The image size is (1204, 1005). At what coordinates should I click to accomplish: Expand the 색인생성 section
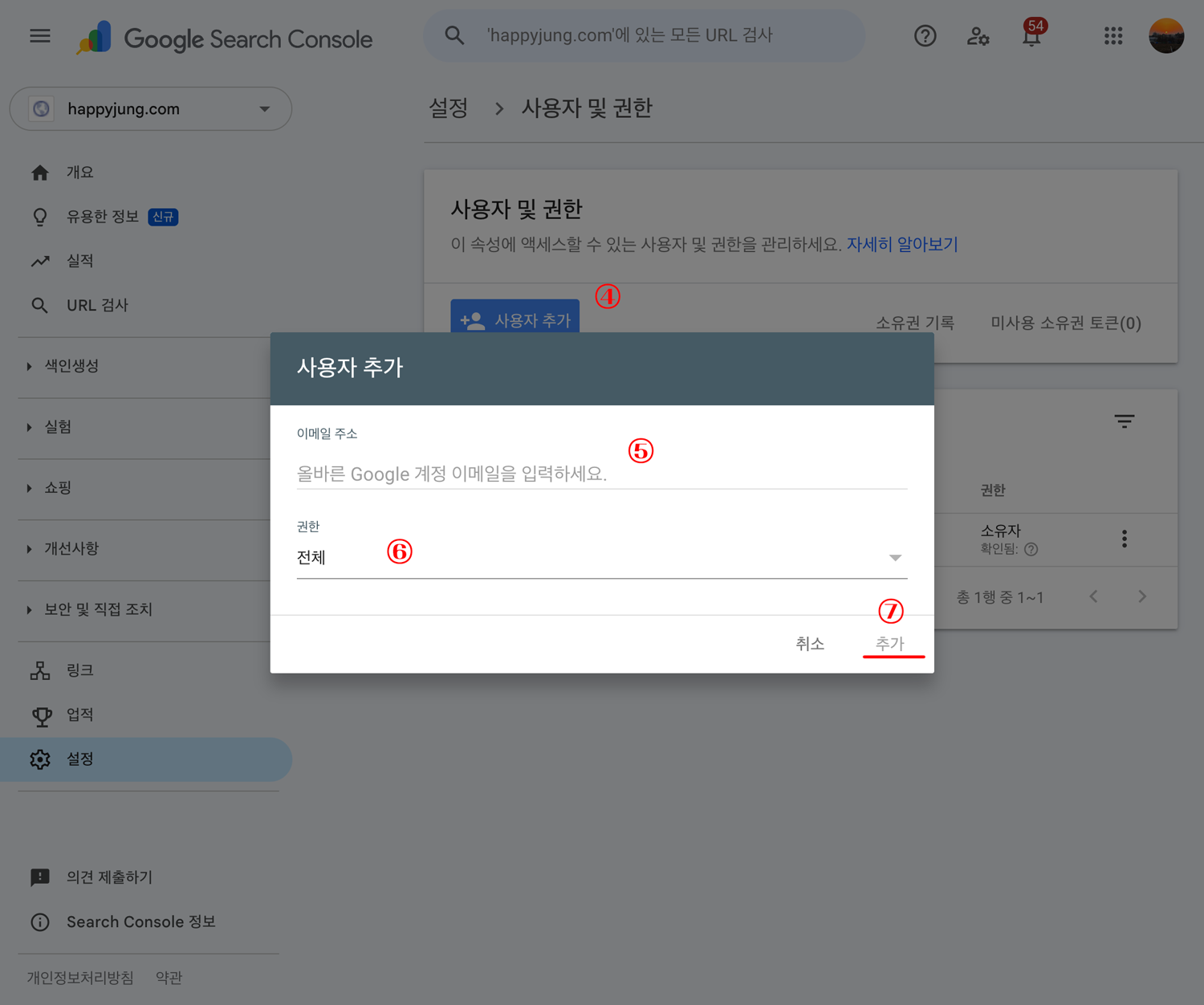pos(71,366)
